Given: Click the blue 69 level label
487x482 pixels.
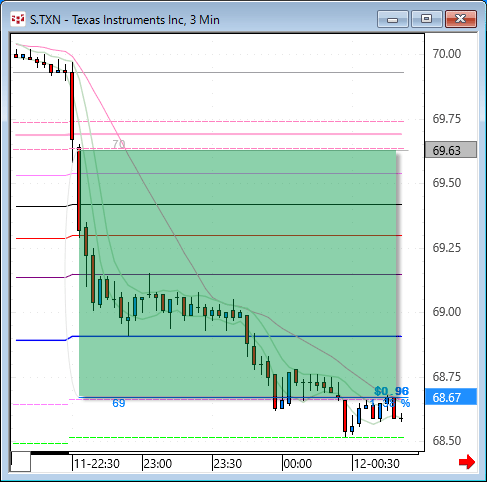Looking at the screenshot, I should (x=119, y=403).
